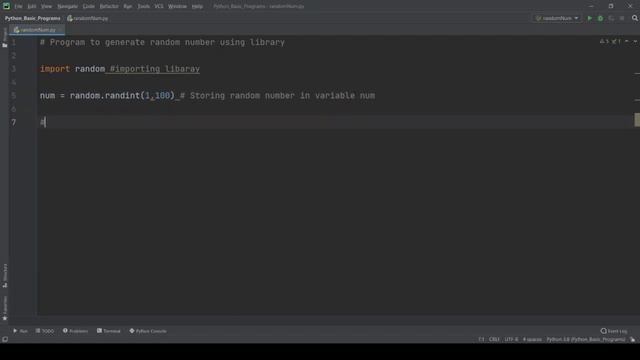Click the 'Storing random number in variable num' comment
The width and height of the screenshot is (640, 360).
pyautogui.click(x=278, y=96)
